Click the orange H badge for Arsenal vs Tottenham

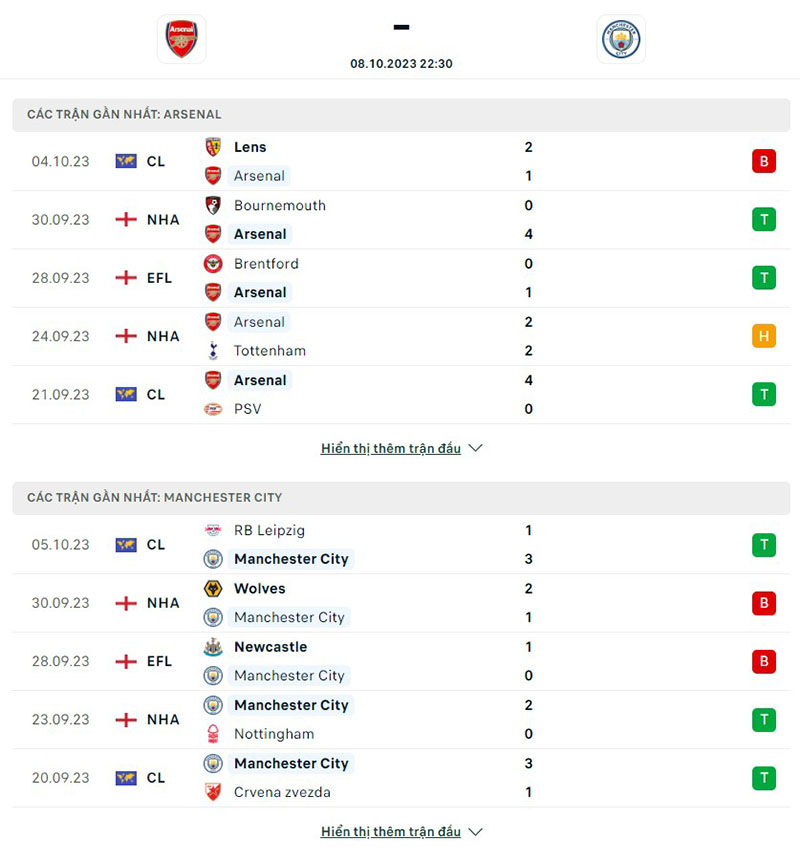click(x=763, y=336)
